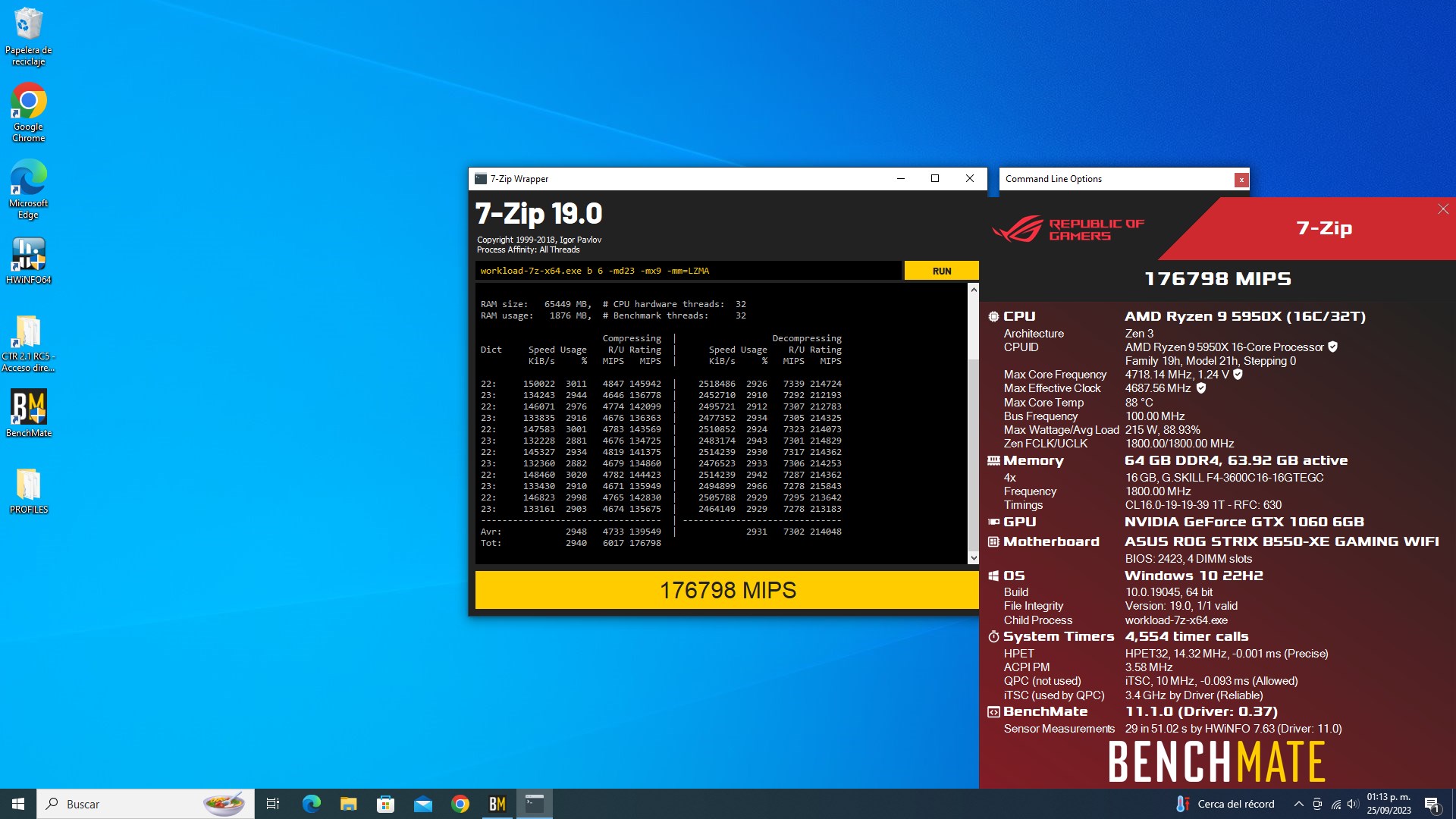Click the 7-Zip red header tab in BenchMate
Screen dimensions: 1456x819
[x=1323, y=227]
